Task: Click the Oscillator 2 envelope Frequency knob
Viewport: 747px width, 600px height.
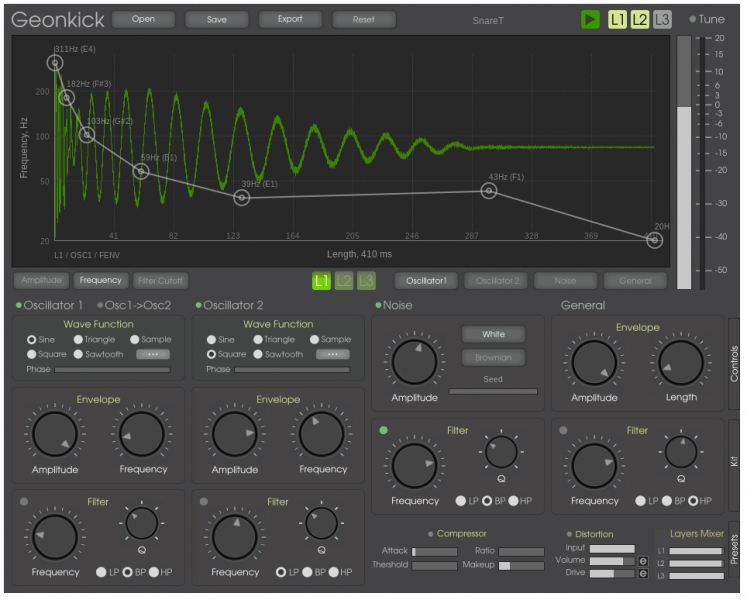Action: pos(322,435)
